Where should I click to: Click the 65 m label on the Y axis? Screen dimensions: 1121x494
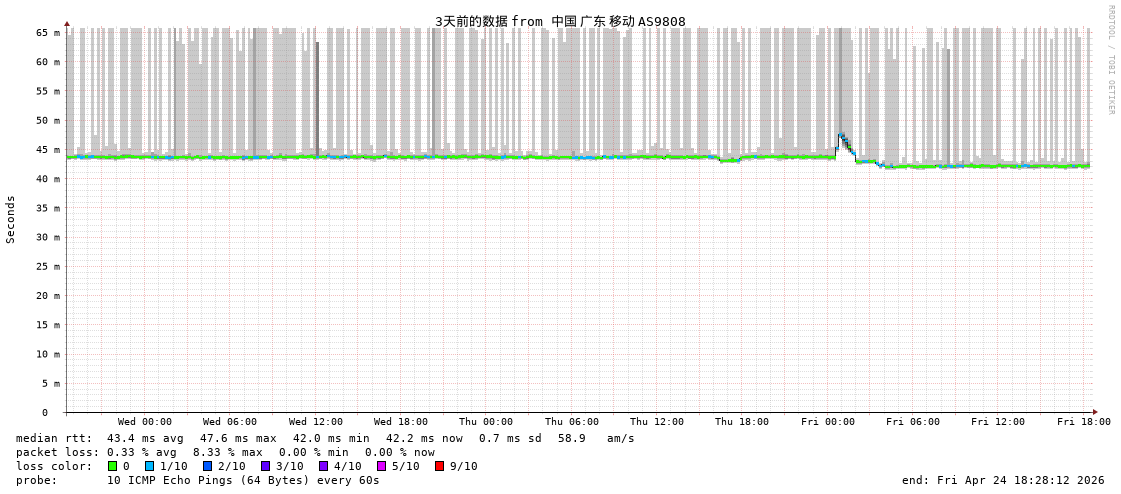[48, 33]
